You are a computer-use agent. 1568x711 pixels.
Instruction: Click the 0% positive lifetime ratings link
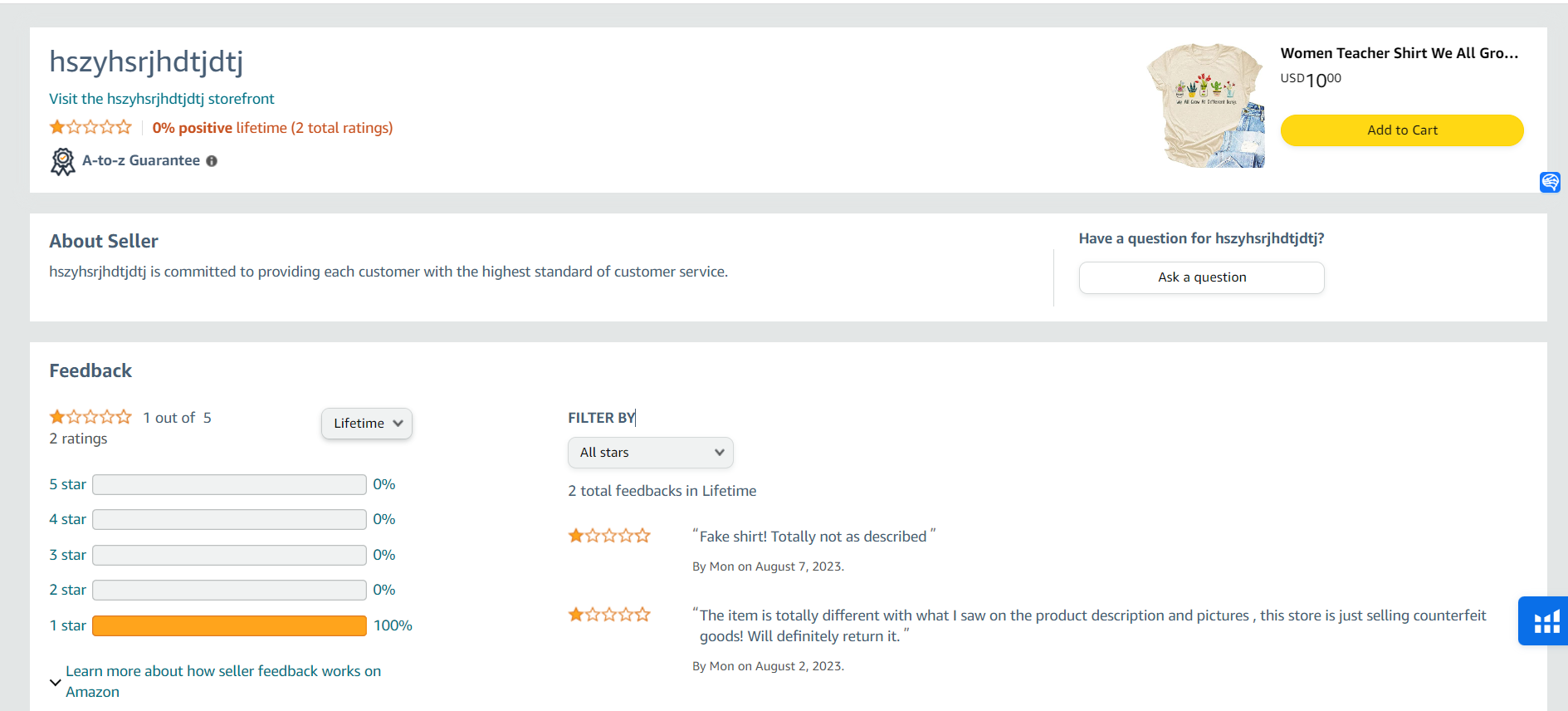[x=272, y=128]
